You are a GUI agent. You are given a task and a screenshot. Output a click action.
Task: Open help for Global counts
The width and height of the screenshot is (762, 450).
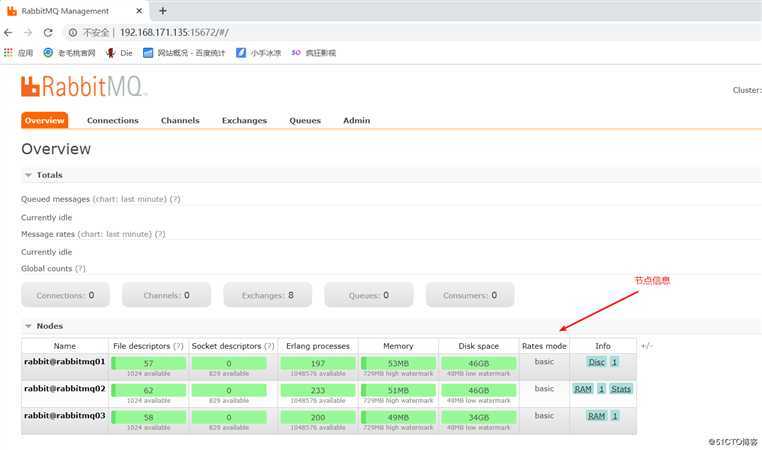click(81, 269)
